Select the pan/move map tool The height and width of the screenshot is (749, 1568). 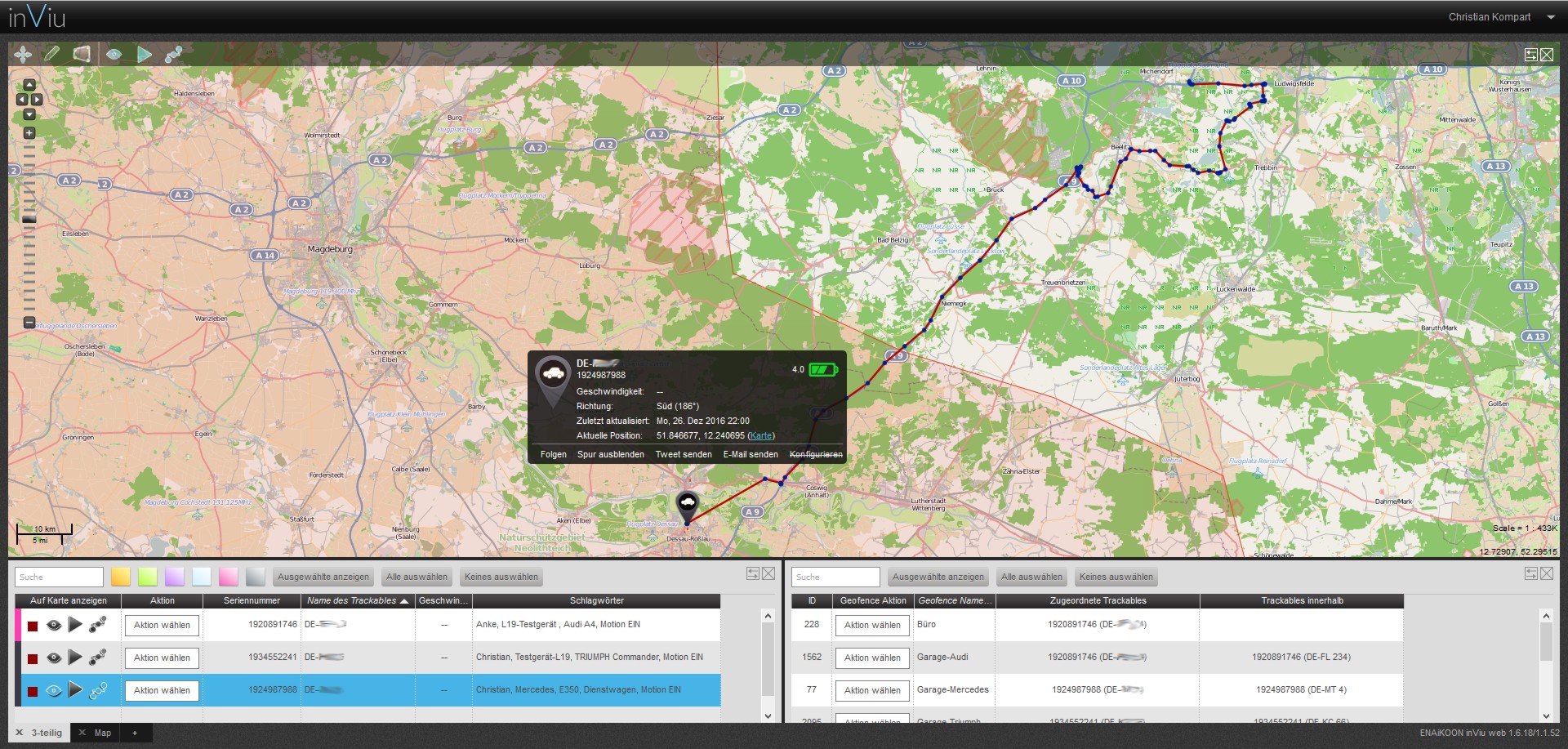pyautogui.click(x=23, y=54)
